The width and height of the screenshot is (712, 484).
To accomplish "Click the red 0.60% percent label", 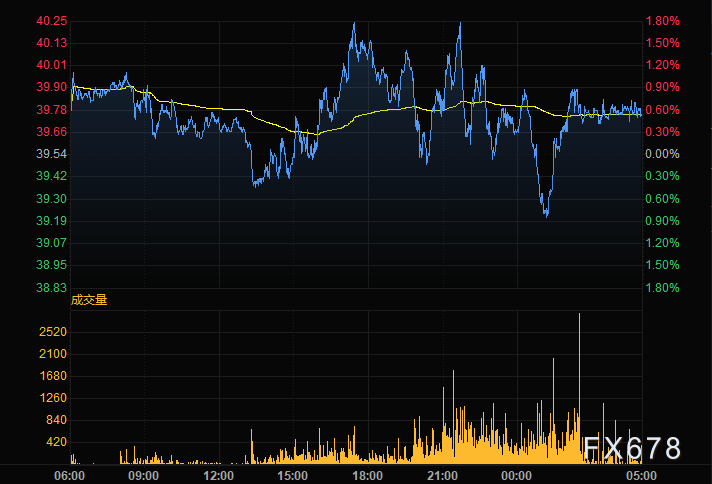I will 663,110.
